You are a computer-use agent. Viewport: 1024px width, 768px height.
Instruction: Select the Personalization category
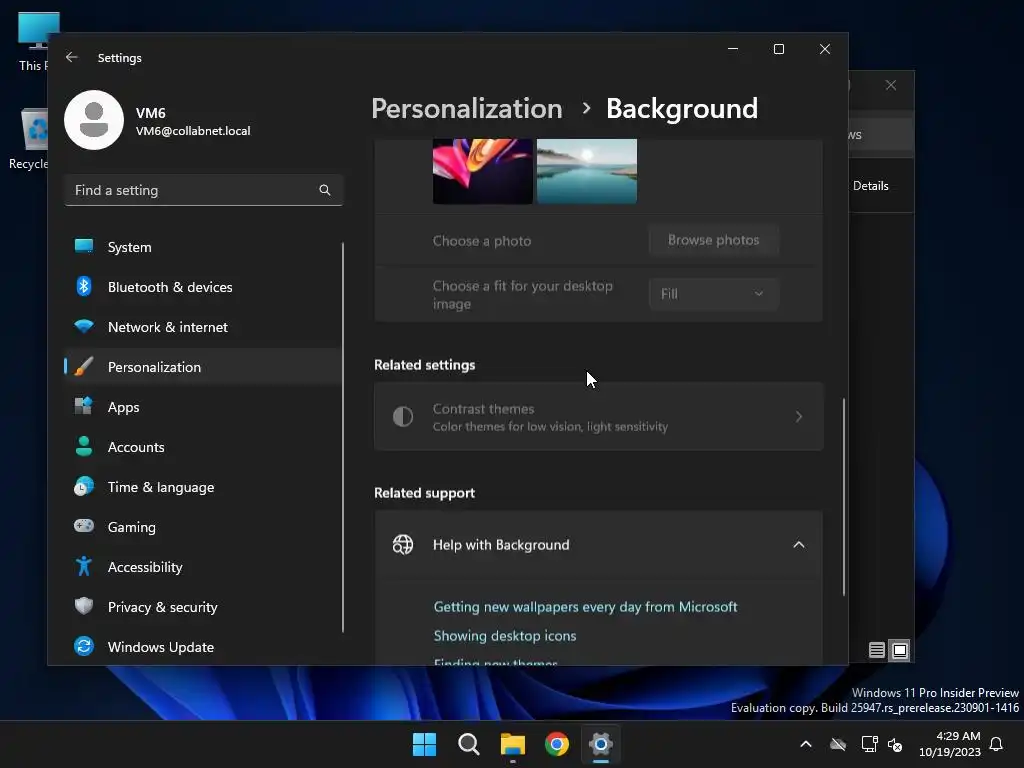point(203,367)
